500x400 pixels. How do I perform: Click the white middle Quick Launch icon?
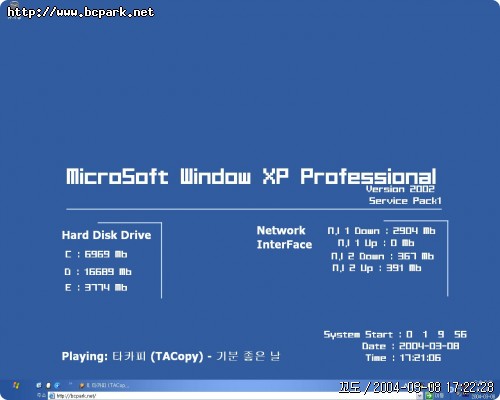(48, 385)
